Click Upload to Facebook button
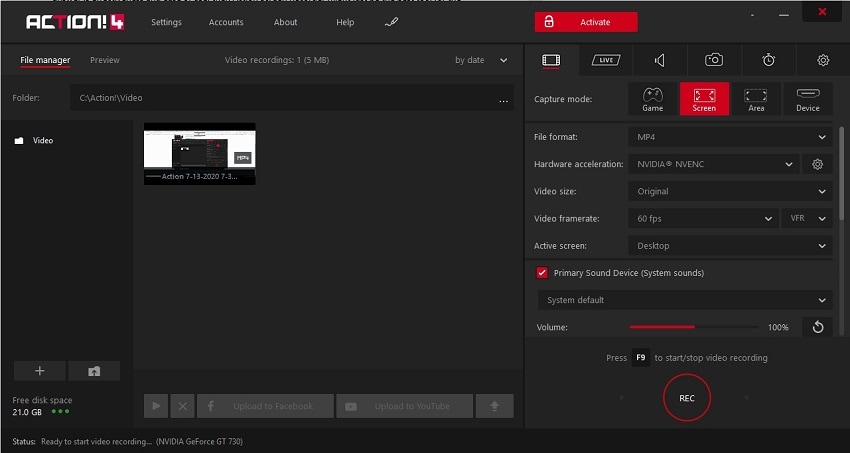Screen dimensions: 850x453 pos(265,406)
